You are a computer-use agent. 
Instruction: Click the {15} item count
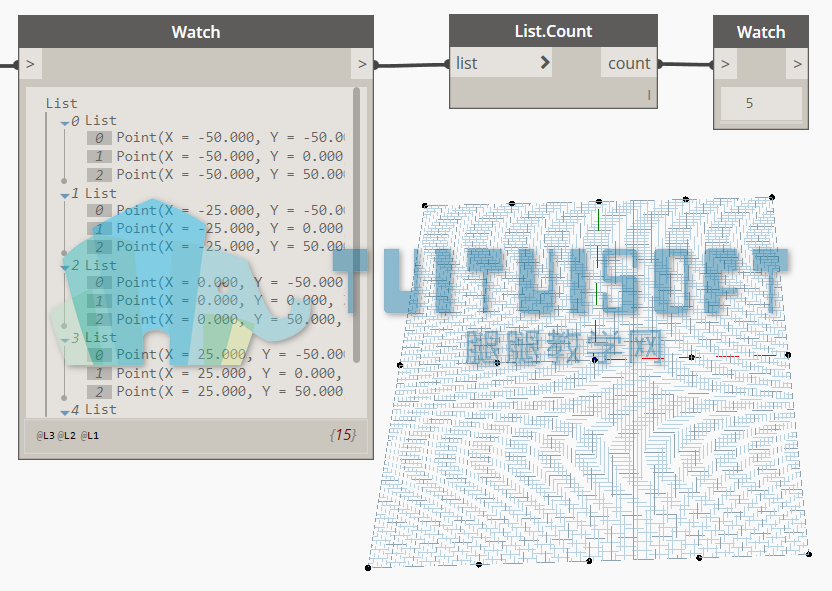click(x=343, y=435)
